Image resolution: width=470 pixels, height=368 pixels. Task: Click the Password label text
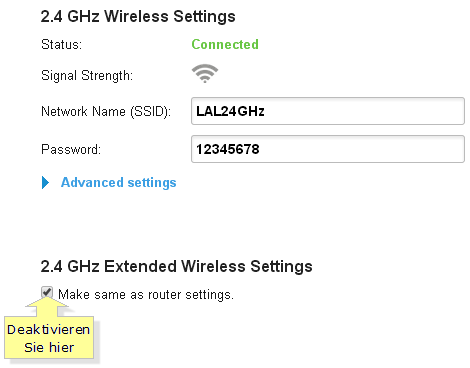(71, 149)
